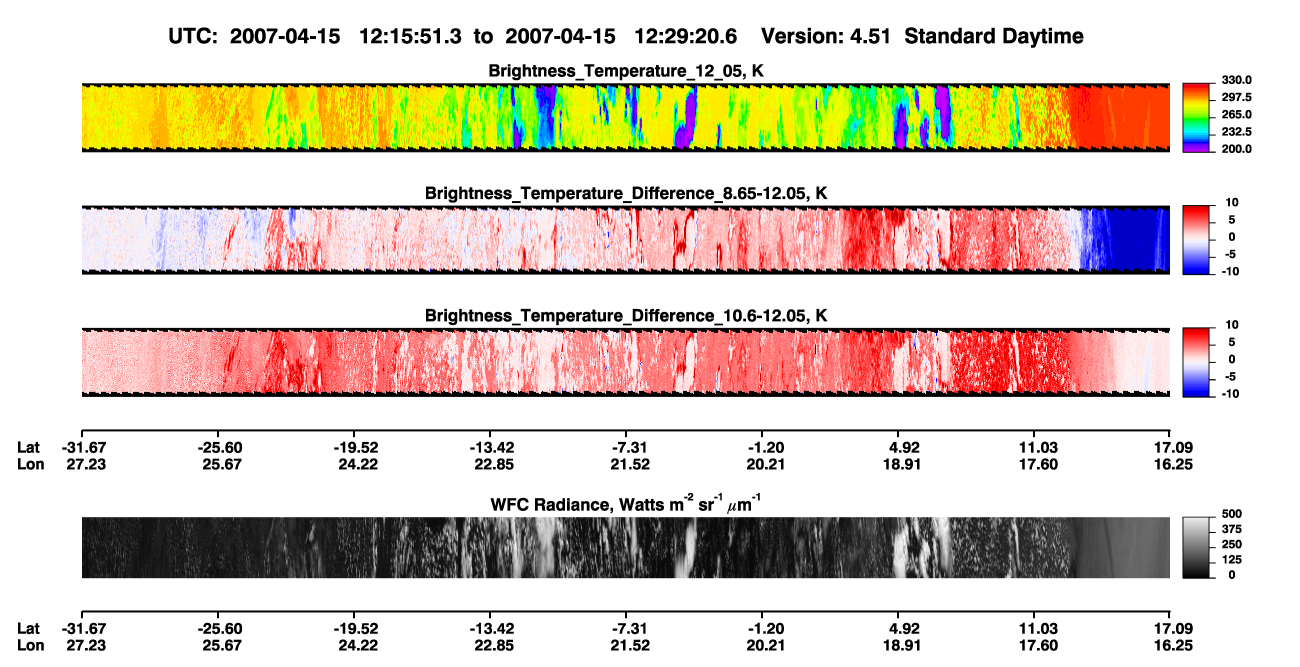Click longitude "21.52" under the 10.6-12.05 panel
This screenshot has width=1300, height=667.
[x=626, y=464]
